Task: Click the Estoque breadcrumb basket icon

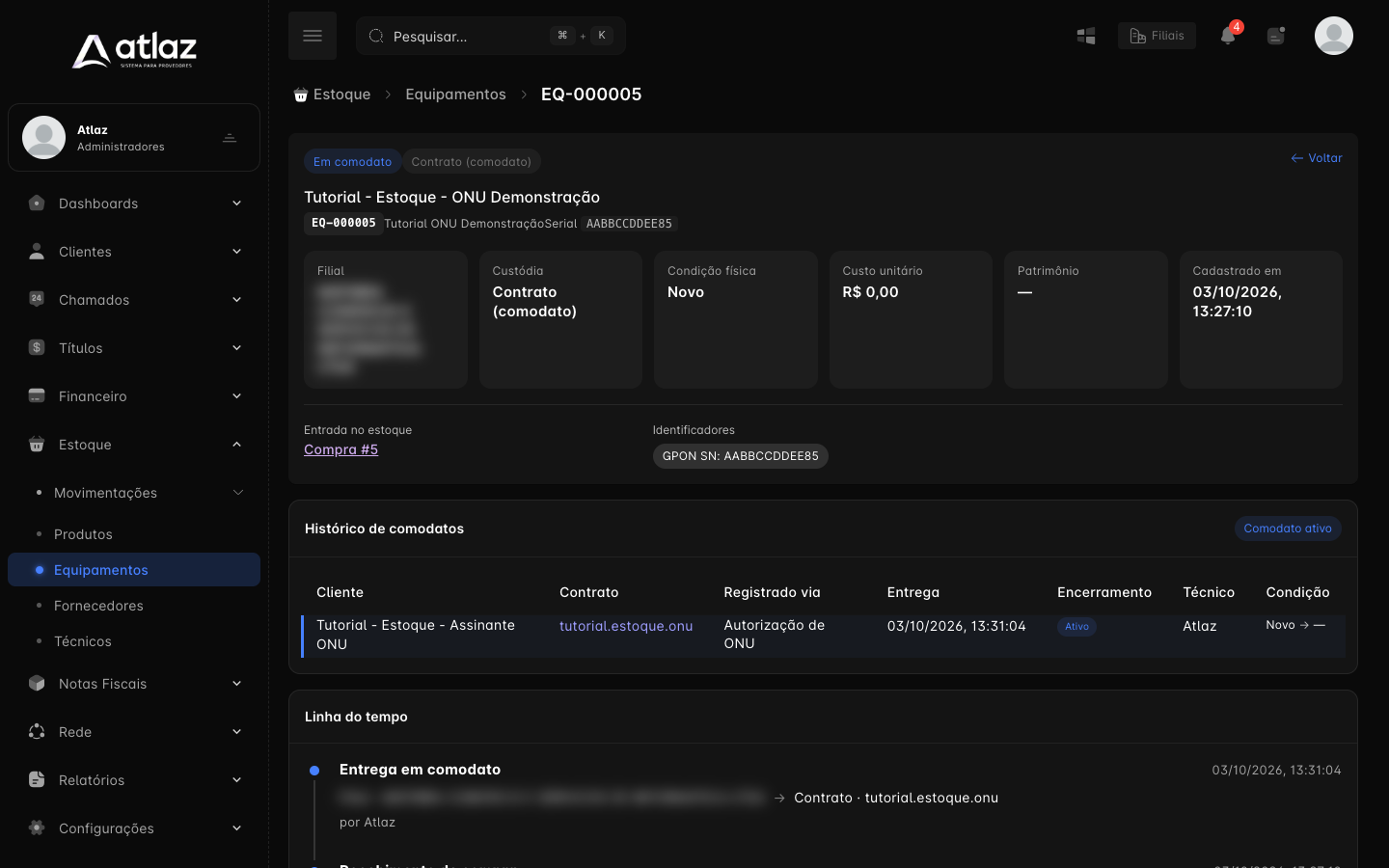Action: (x=301, y=95)
